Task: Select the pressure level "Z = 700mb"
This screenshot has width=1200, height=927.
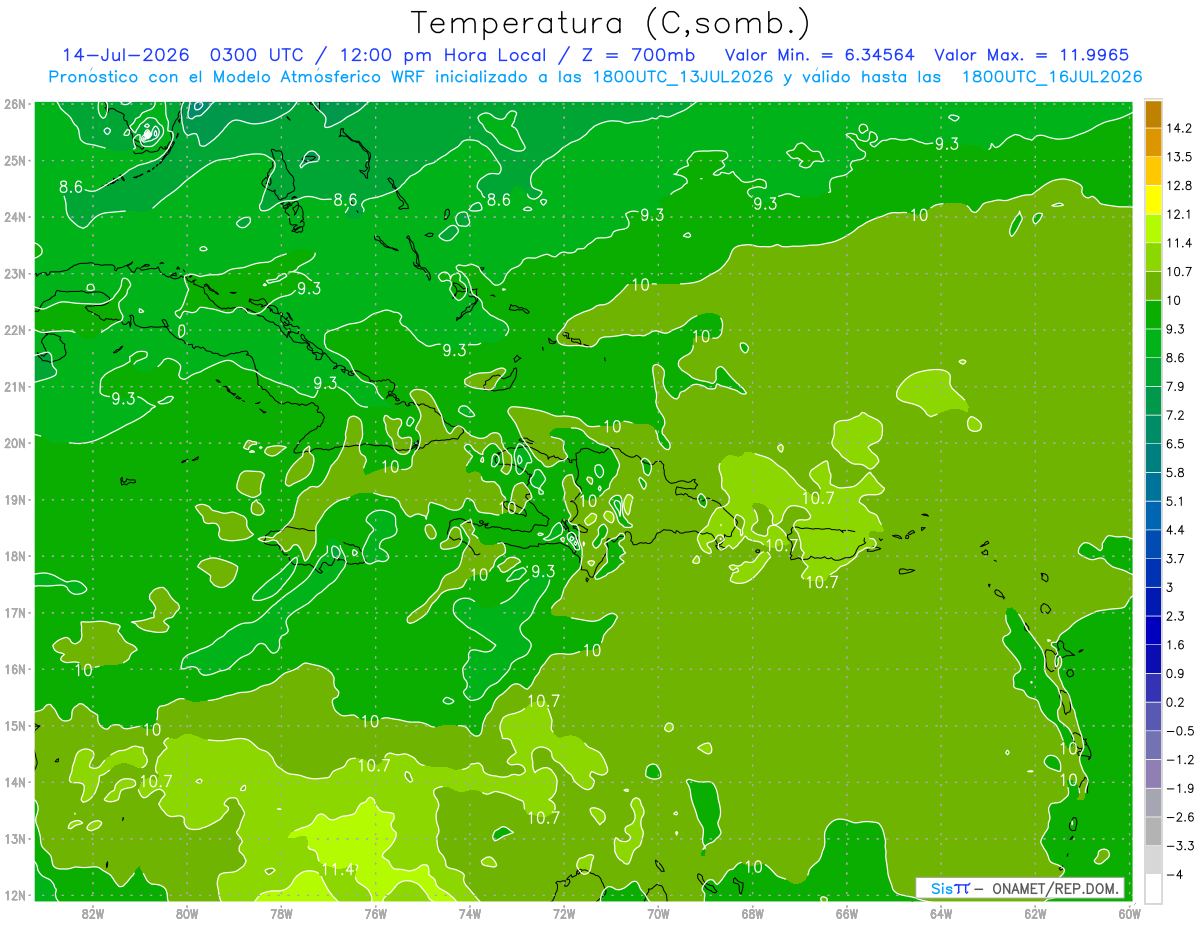Action: tap(637, 55)
